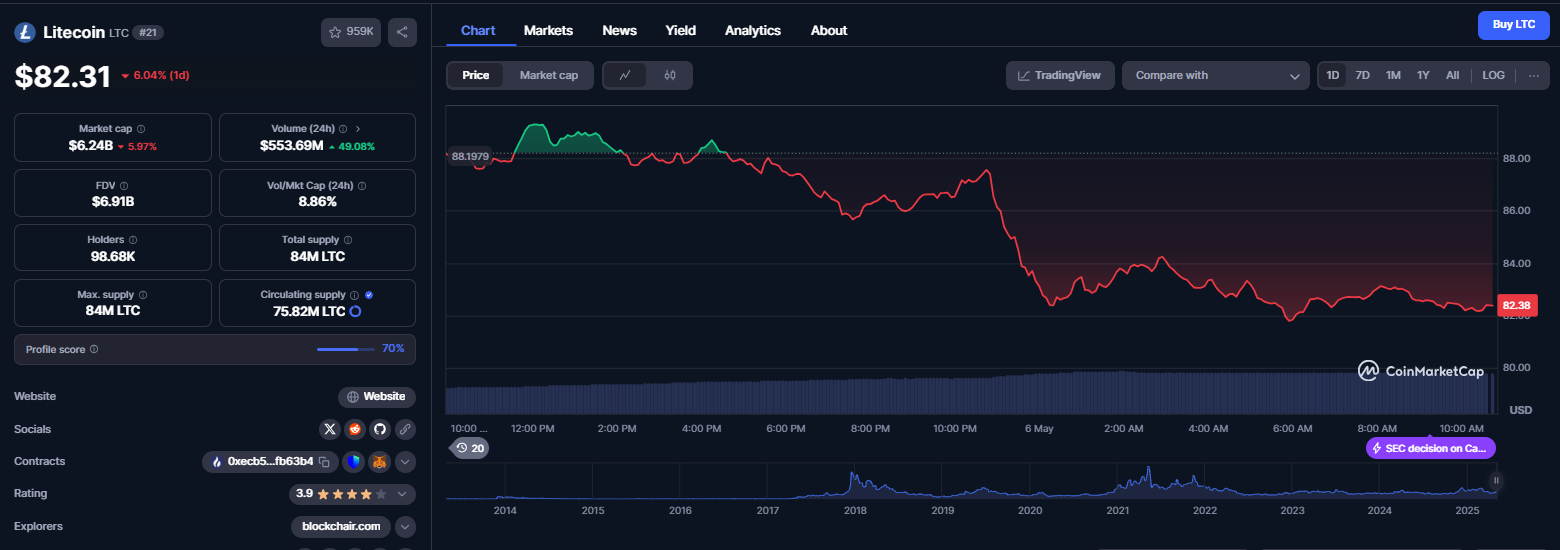Show Max. supply info icon

(x=143, y=295)
